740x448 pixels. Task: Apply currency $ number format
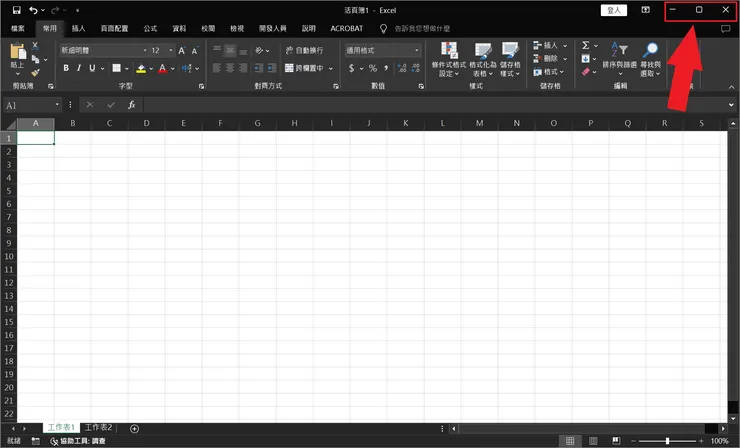pos(351,68)
